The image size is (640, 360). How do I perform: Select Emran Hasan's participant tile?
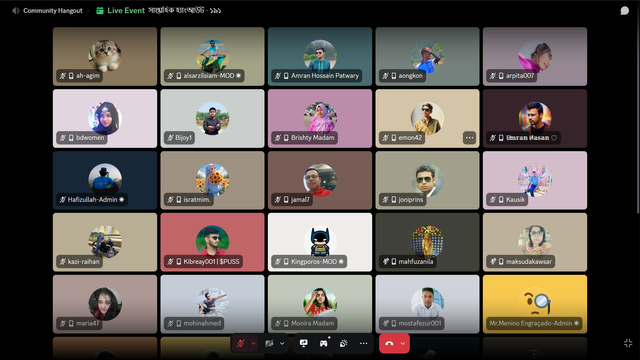pyautogui.click(x=535, y=118)
